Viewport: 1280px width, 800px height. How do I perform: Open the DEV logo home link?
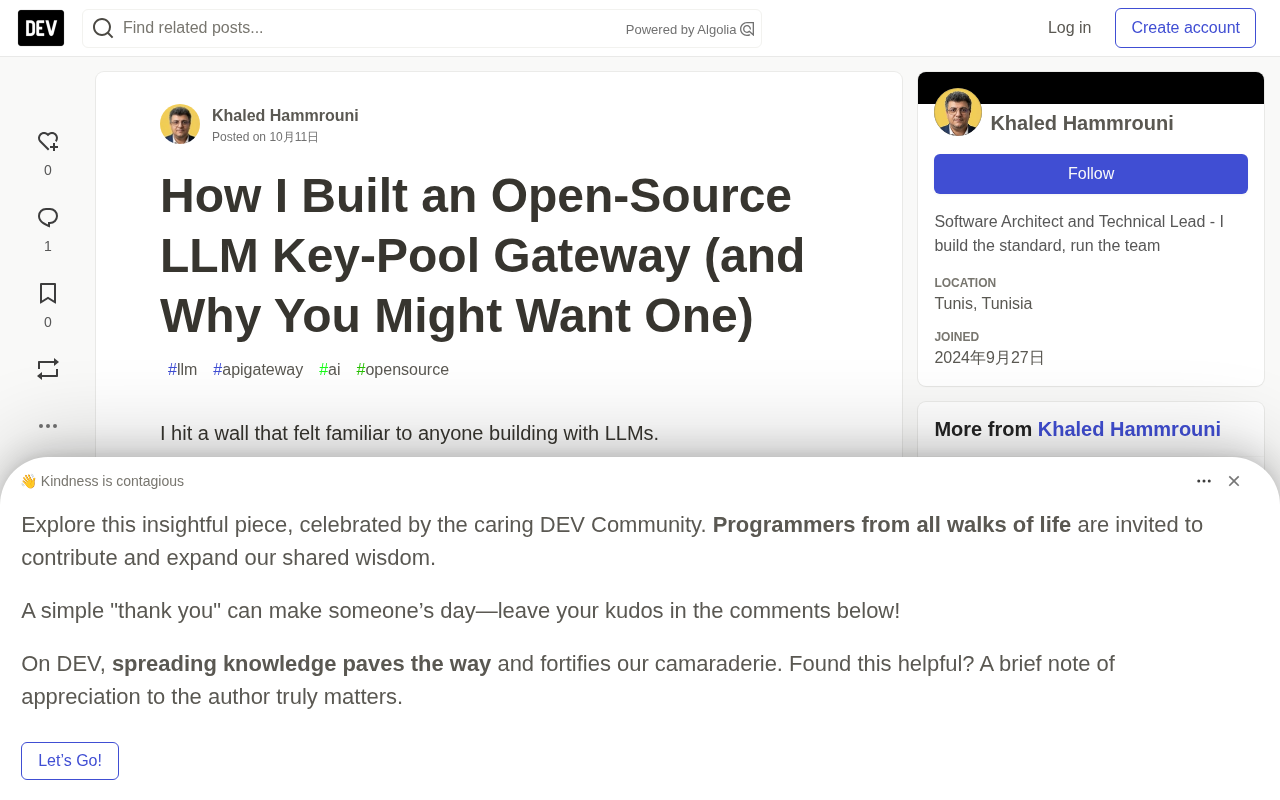click(41, 28)
